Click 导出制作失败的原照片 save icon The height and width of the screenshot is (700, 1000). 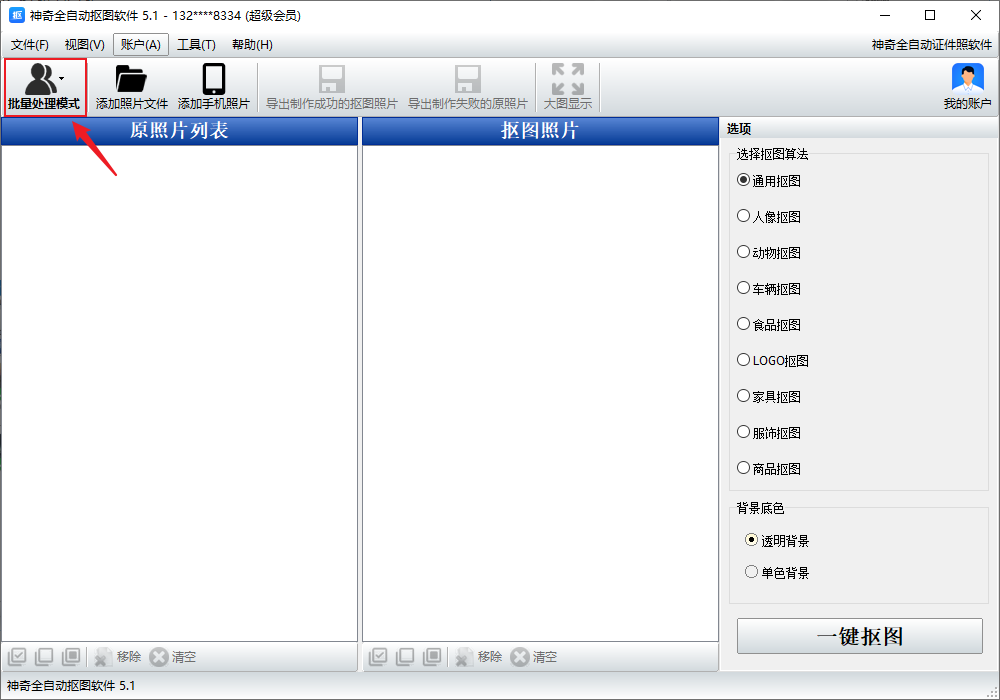(467, 80)
